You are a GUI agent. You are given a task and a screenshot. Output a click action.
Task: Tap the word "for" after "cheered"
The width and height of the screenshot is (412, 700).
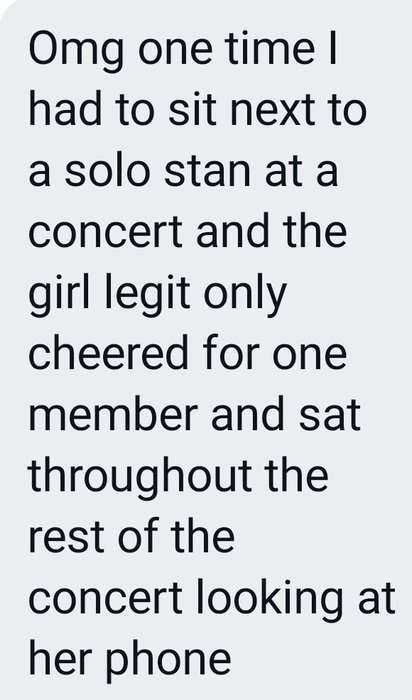click(230, 353)
